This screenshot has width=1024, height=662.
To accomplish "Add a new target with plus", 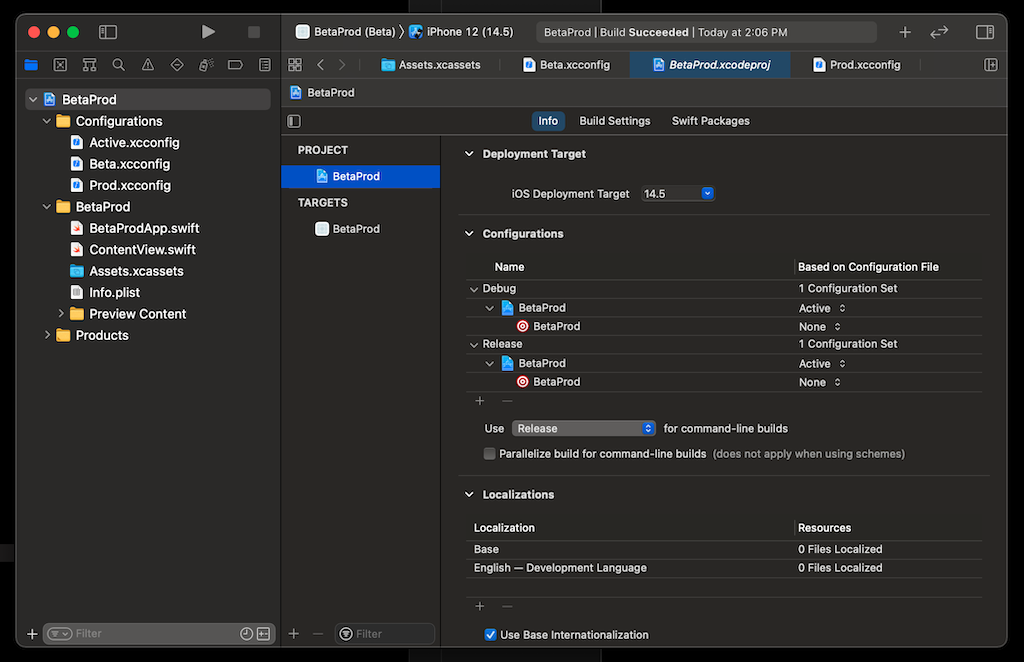I will [294, 634].
